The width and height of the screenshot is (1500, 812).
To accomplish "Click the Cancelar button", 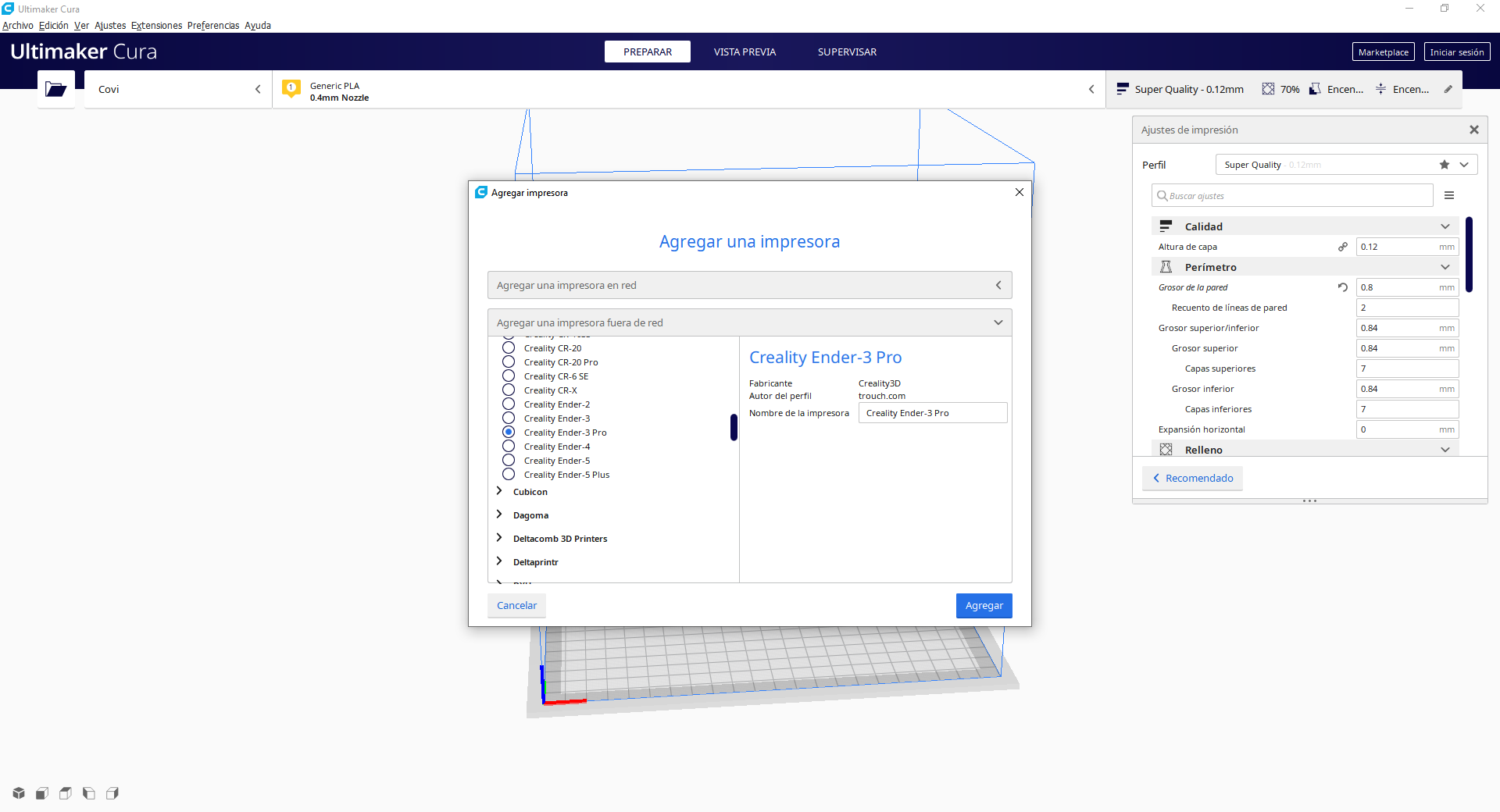I will [x=516, y=606].
